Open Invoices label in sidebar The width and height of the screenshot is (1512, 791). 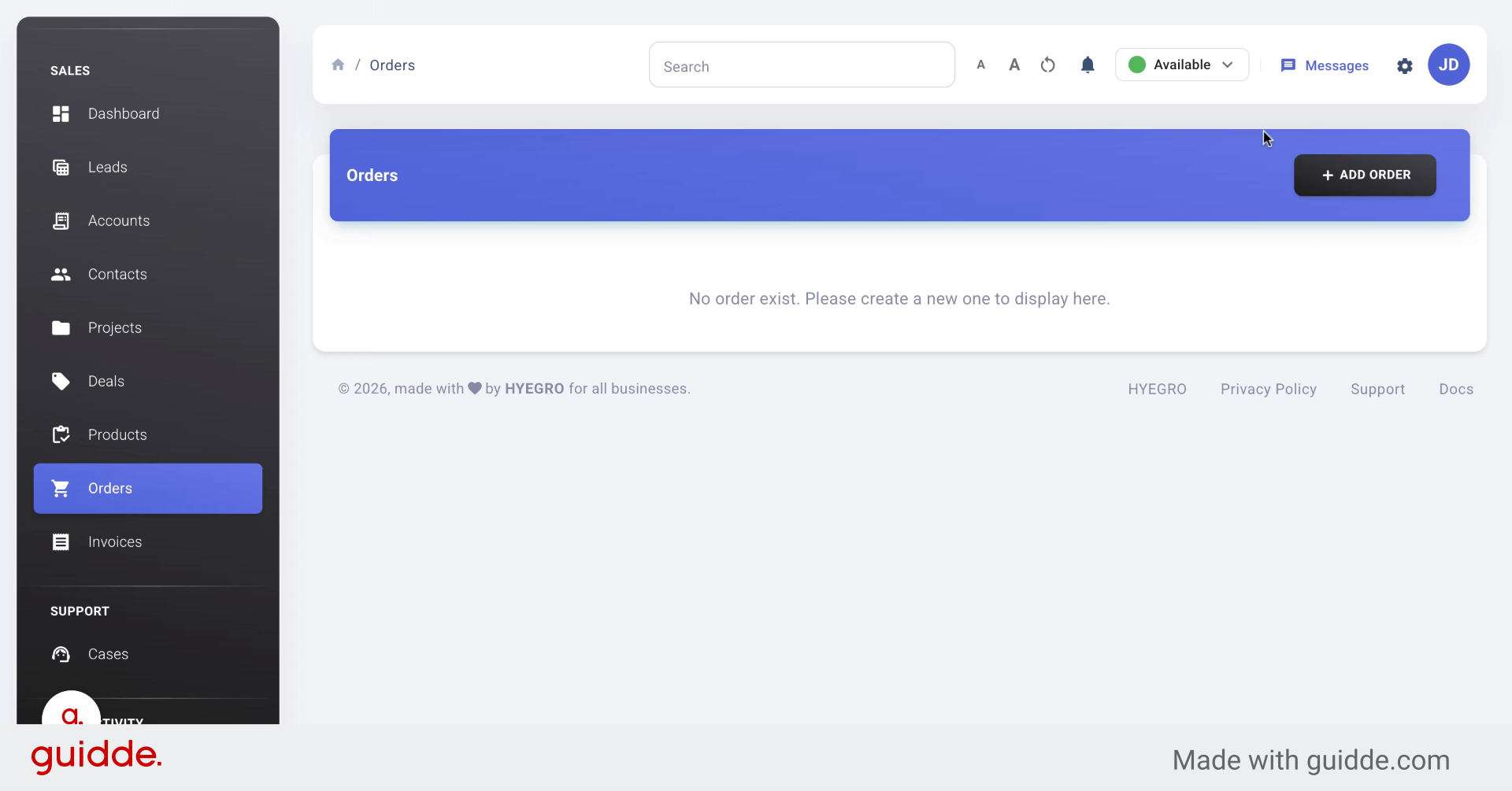coord(115,542)
